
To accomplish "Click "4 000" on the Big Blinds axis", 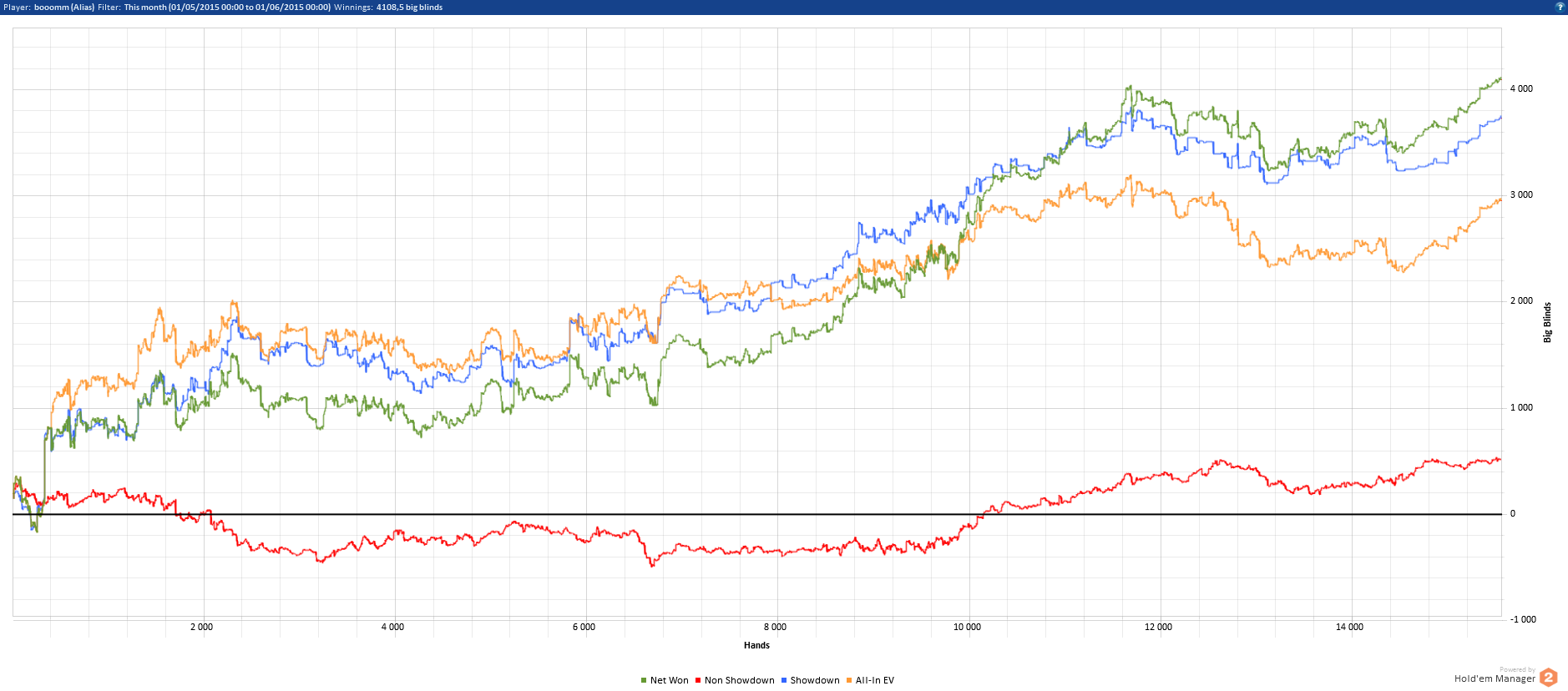I will [x=1521, y=88].
